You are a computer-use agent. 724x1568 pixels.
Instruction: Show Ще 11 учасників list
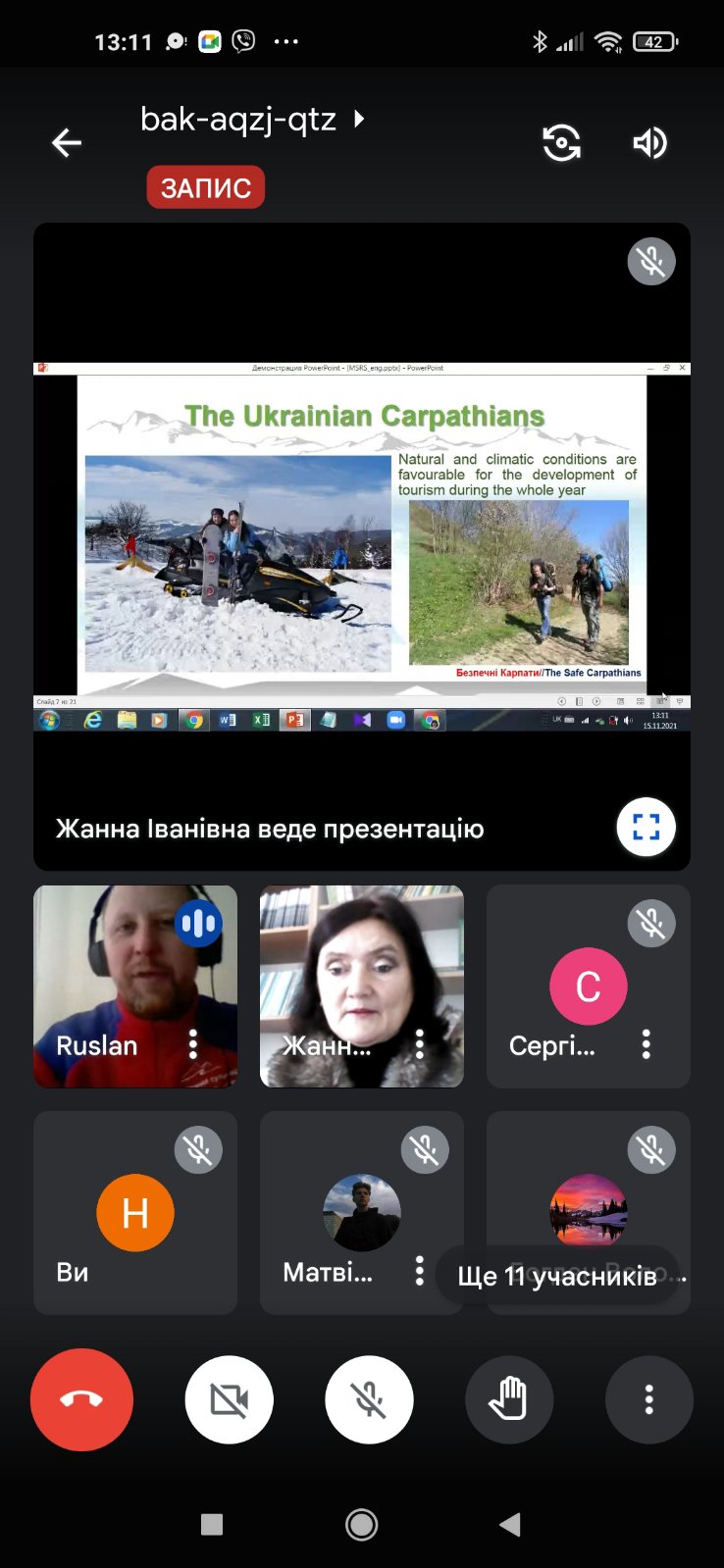tap(557, 1276)
